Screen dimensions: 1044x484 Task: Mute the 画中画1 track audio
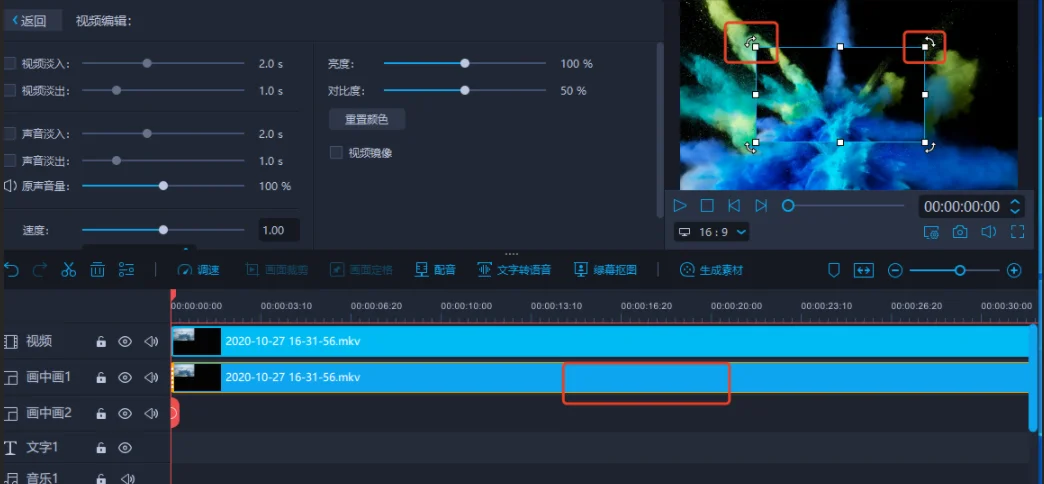tap(151, 377)
